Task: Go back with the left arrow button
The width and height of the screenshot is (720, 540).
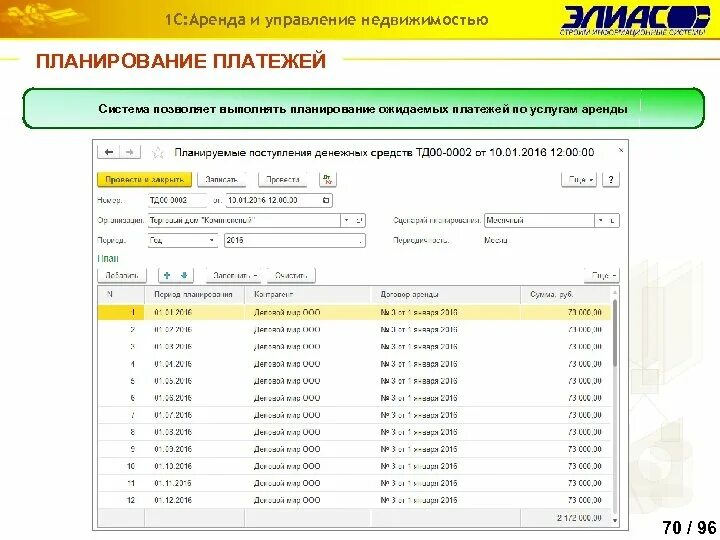Action: pyautogui.click(x=109, y=152)
